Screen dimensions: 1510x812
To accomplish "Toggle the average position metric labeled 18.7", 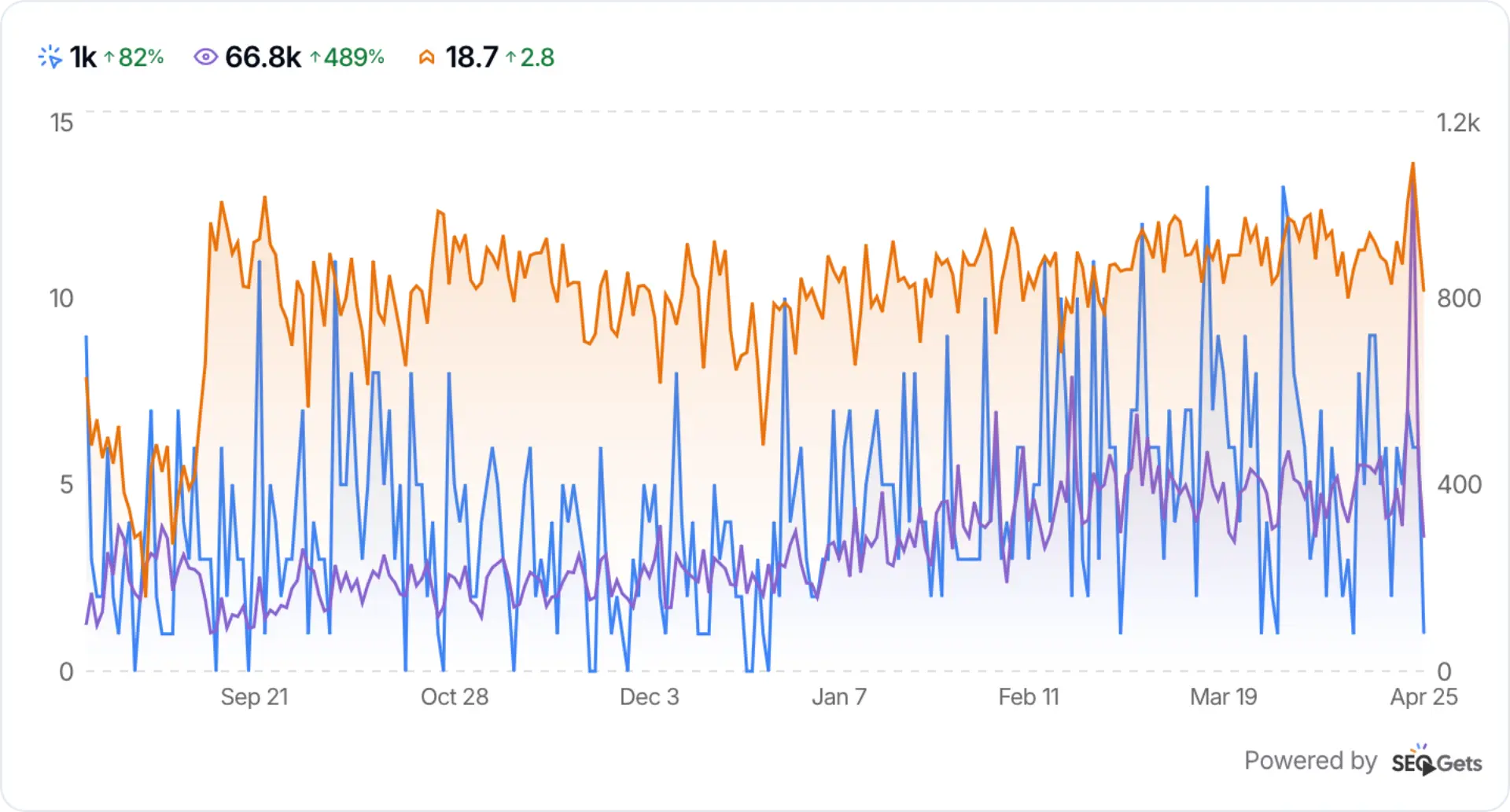I will pyautogui.click(x=471, y=57).
